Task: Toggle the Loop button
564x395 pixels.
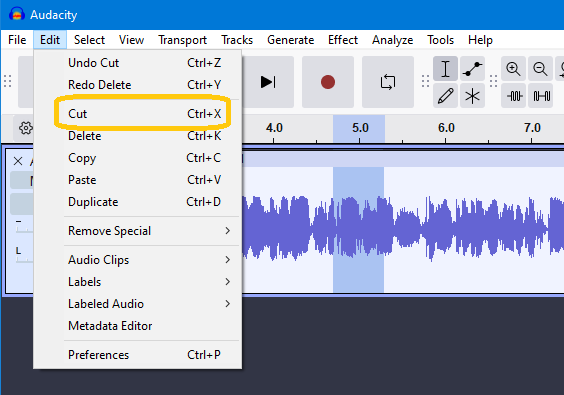Action: [388, 82]
